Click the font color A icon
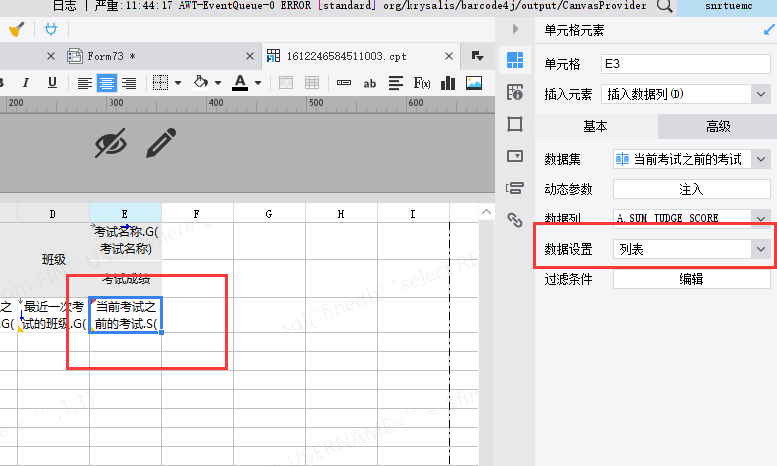Image resolution: width=777 pixels, height=466 pixels. pyautogui.click(x=240, y=83)
